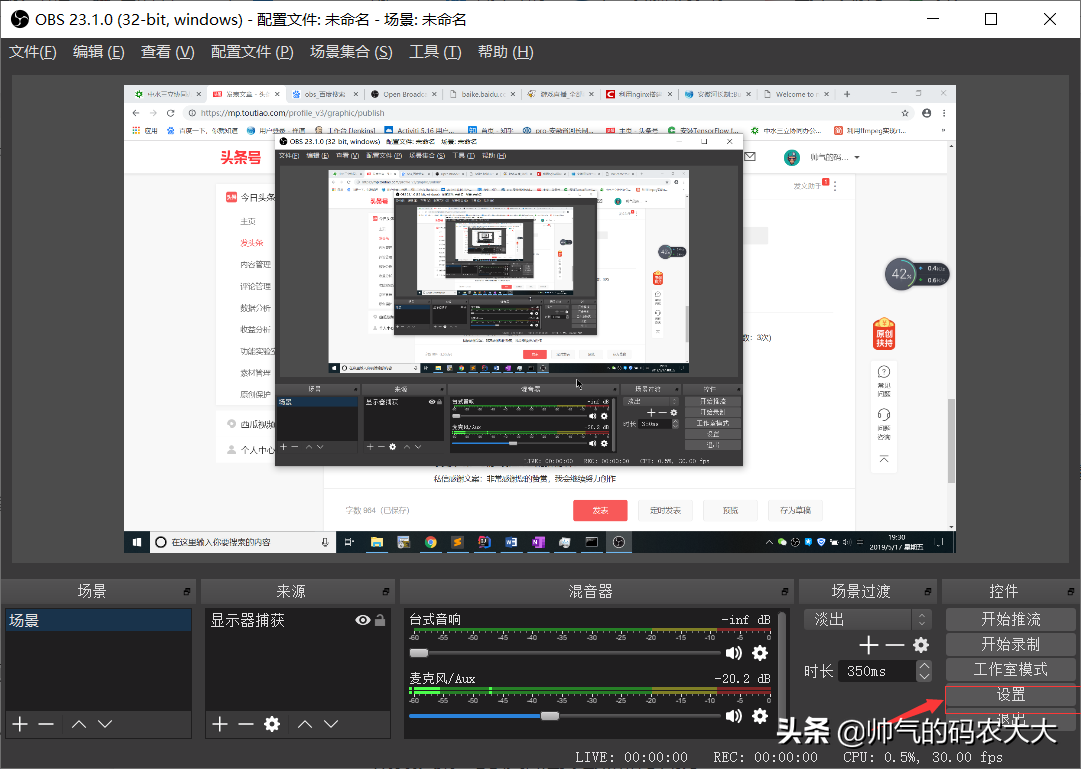This screenshot has height=769, width=1081.
Task: Click the LIVE: 00:00:00 status text
Action: (632, 757)
